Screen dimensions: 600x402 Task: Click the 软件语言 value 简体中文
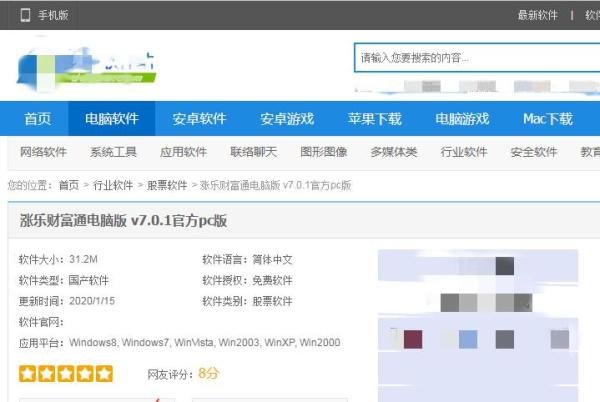272,260
